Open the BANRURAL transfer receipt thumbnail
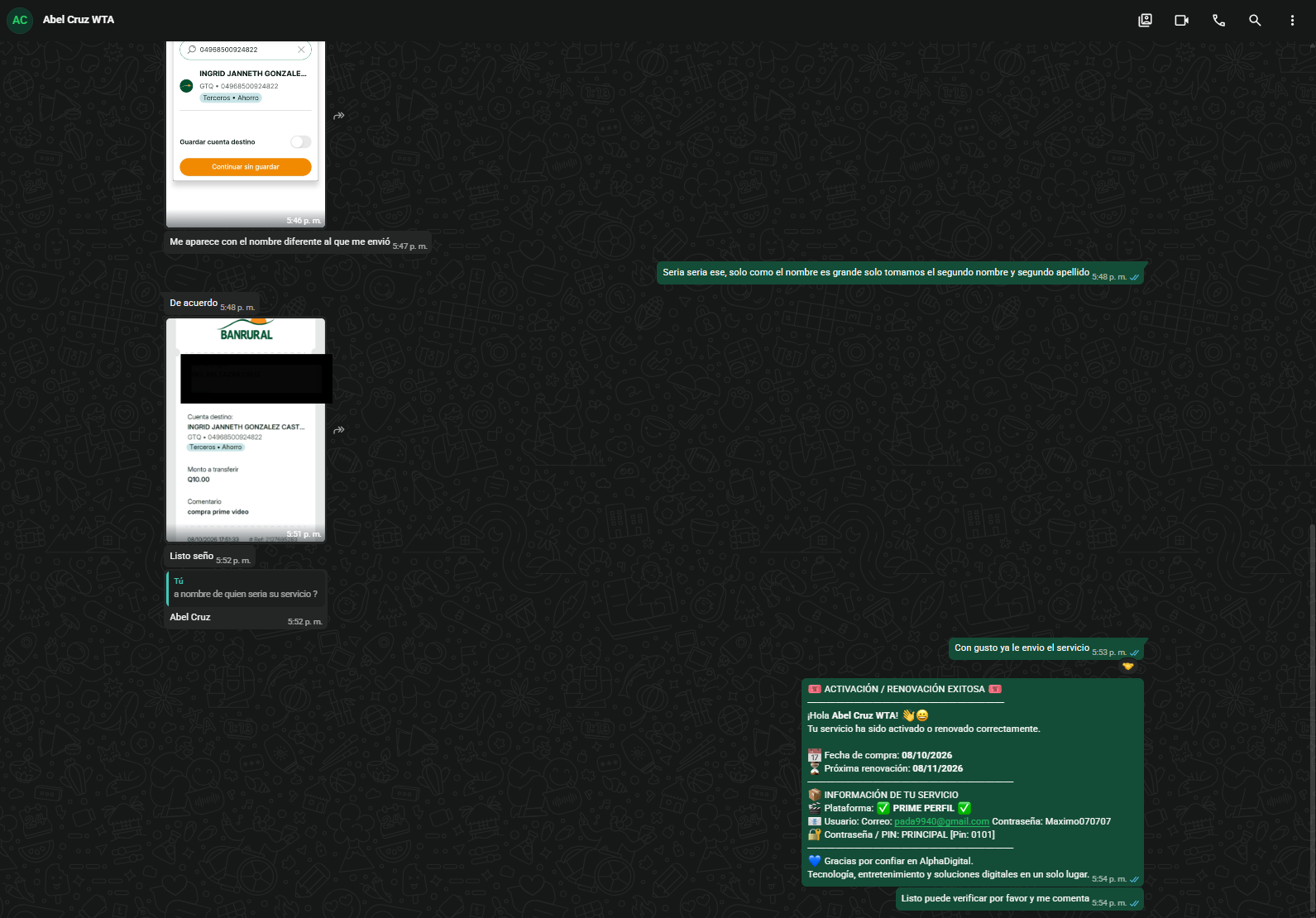The image size is (1316, 918). tap(246, 430)
